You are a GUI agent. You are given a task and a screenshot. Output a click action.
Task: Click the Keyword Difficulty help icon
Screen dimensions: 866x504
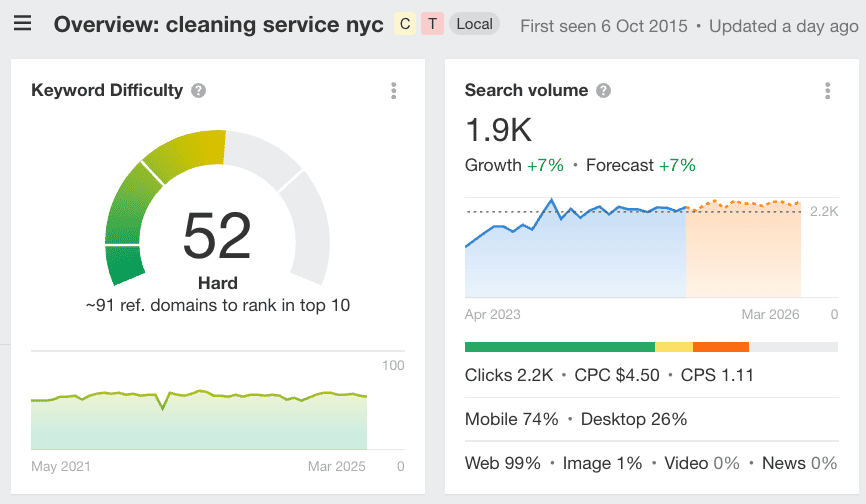click(x=199, y=91)
